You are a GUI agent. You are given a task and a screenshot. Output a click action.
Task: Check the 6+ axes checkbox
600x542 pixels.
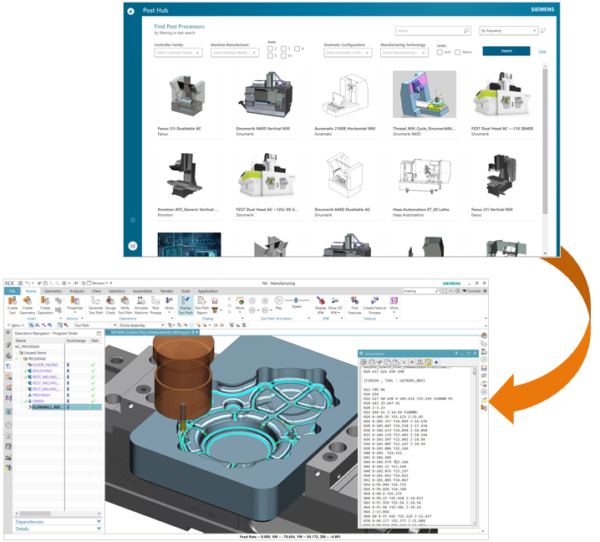click(x=284, y=56)
